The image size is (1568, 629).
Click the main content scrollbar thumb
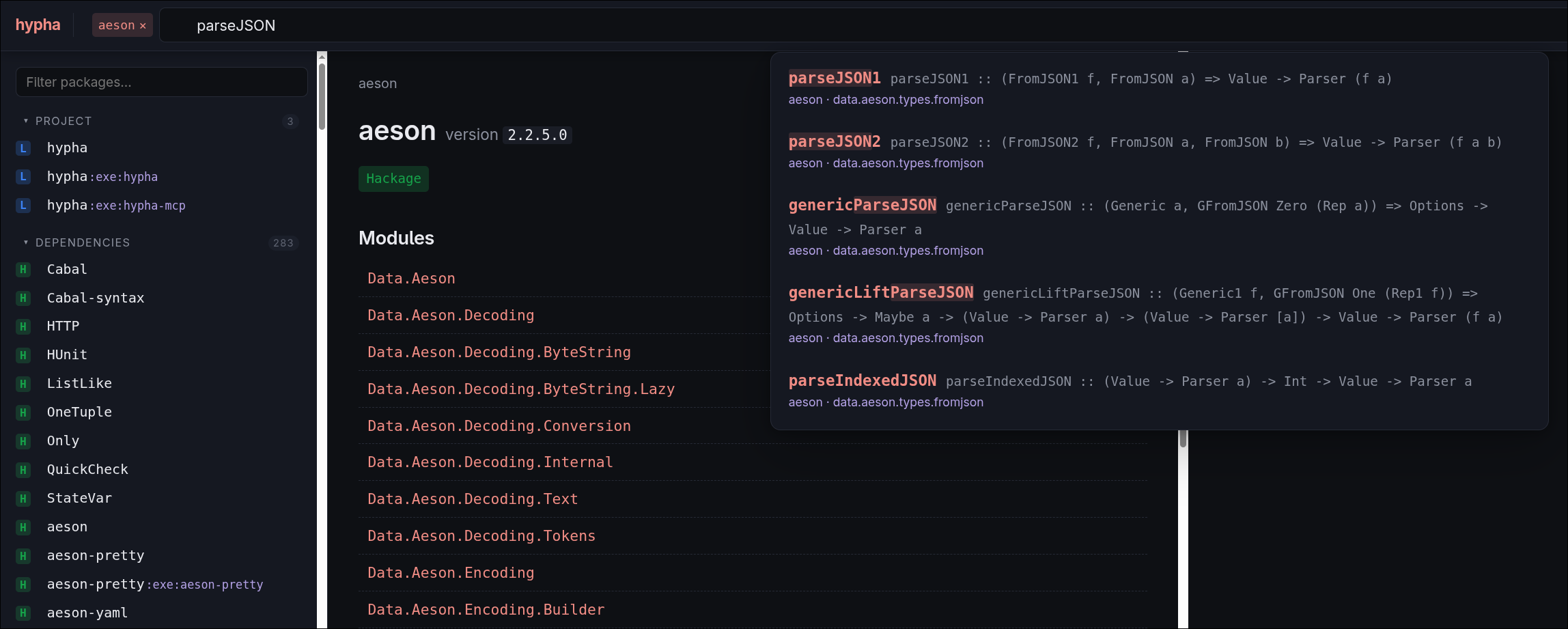1184,438
